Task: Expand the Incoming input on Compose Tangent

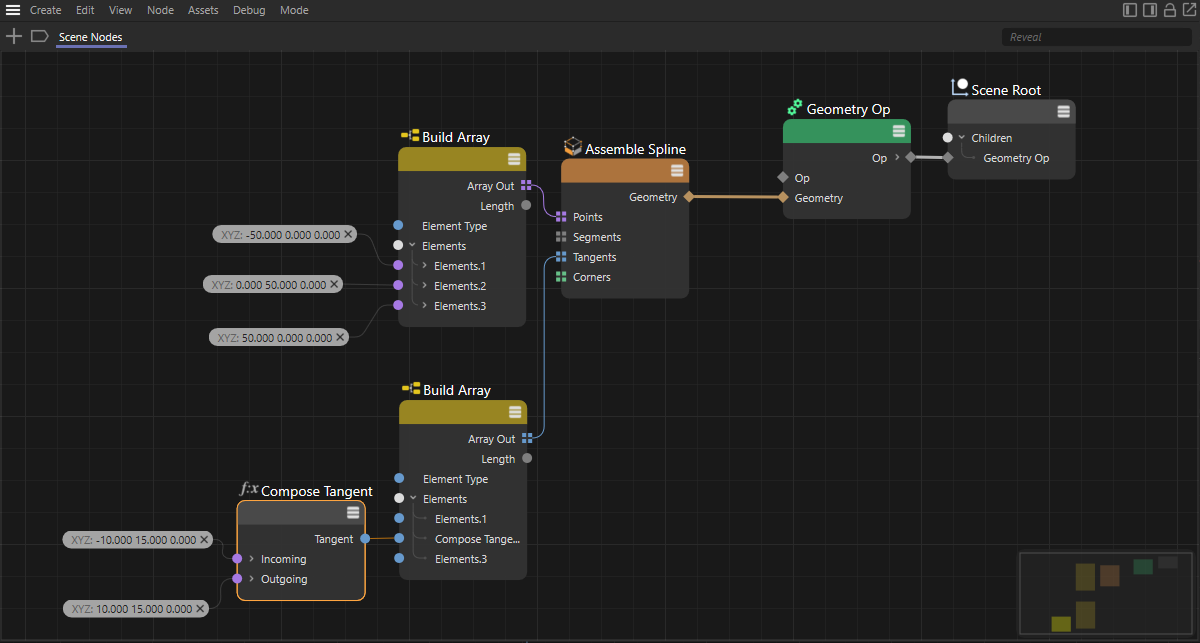Action: (x=251, y=559)
